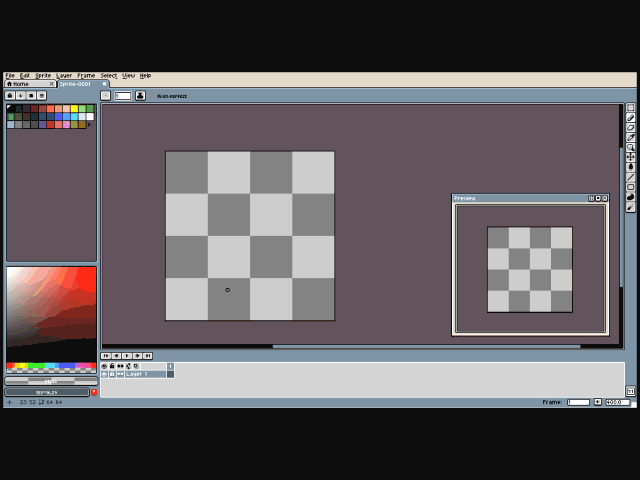Toggle Layer 1 continuous cels icon

[120, 374]
